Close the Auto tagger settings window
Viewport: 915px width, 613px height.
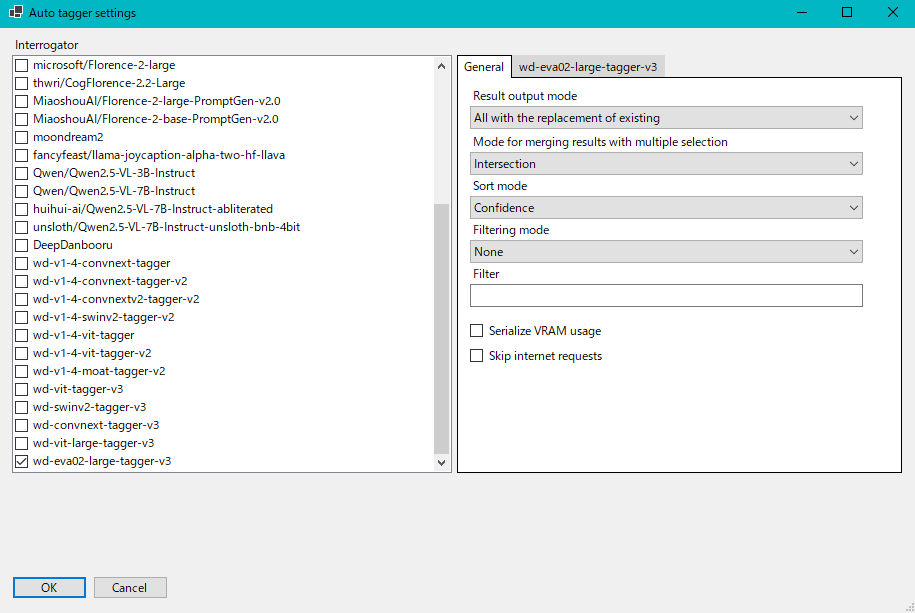[x=892, y=13]
